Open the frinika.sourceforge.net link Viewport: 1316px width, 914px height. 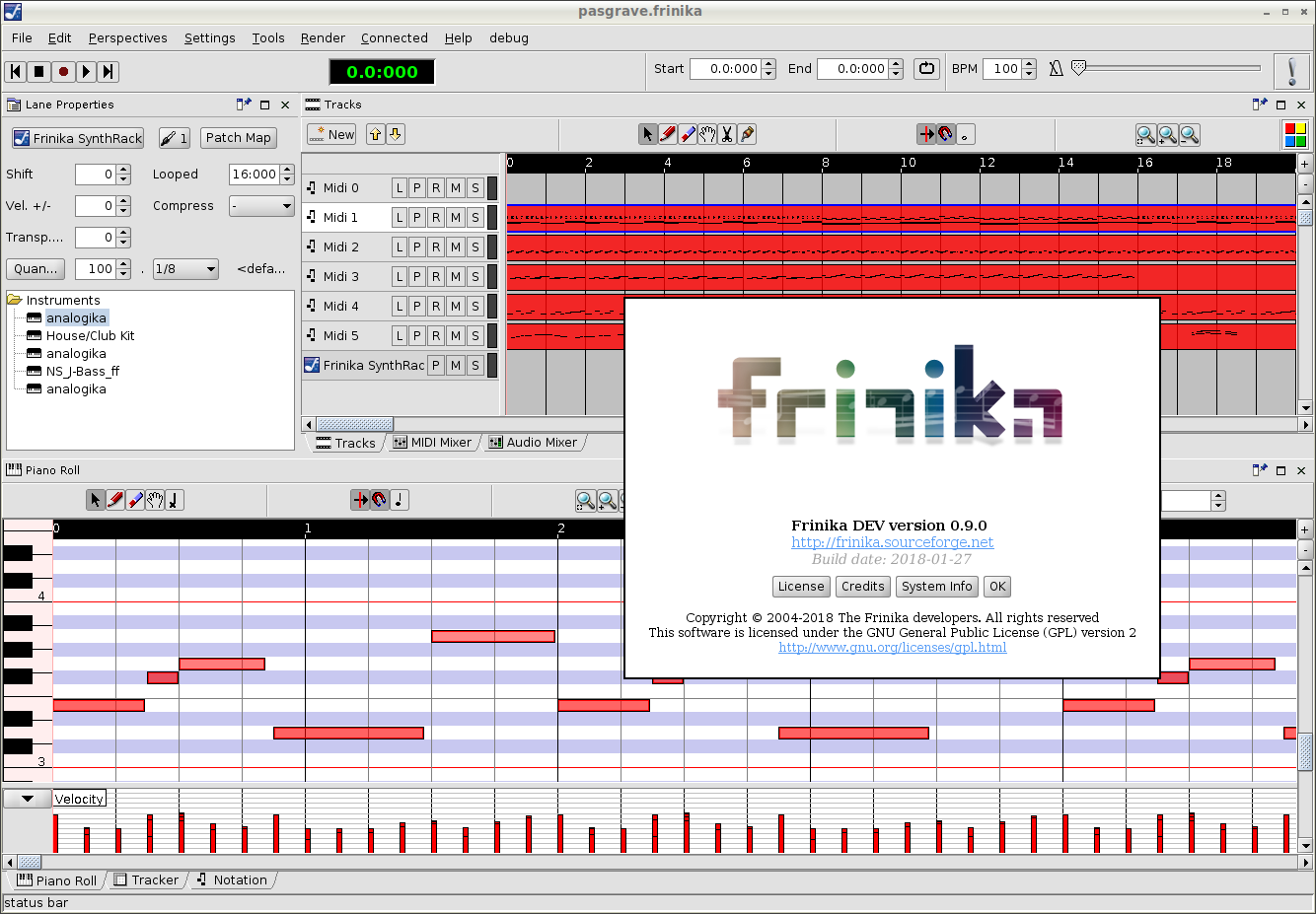click(x=893, y=542)
